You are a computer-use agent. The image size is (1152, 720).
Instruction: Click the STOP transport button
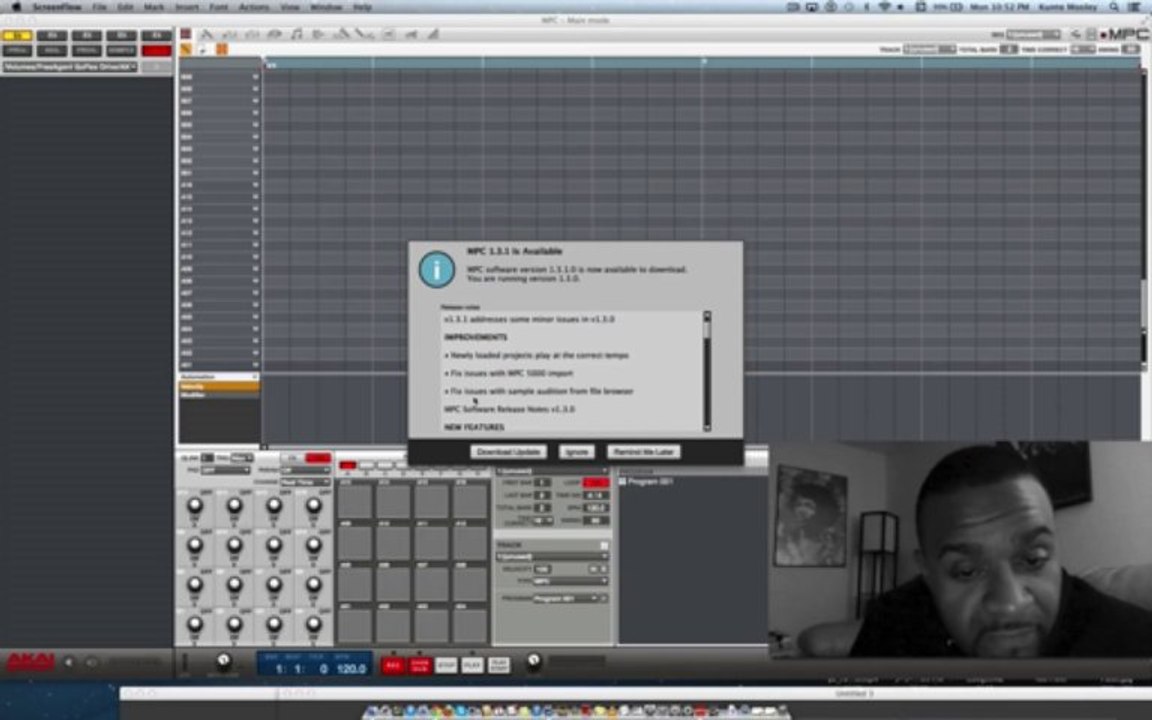point(446,666)
